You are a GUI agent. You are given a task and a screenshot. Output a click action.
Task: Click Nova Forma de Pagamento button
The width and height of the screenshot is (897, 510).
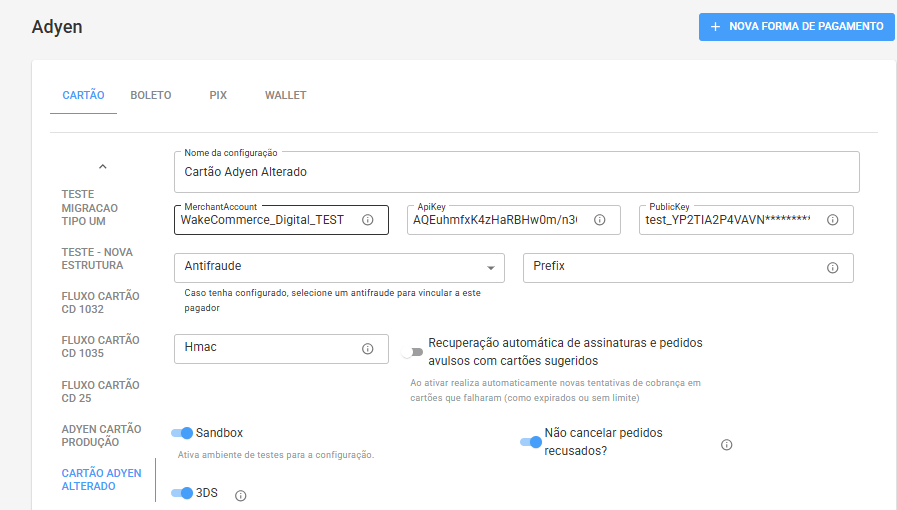coord(796,27)
